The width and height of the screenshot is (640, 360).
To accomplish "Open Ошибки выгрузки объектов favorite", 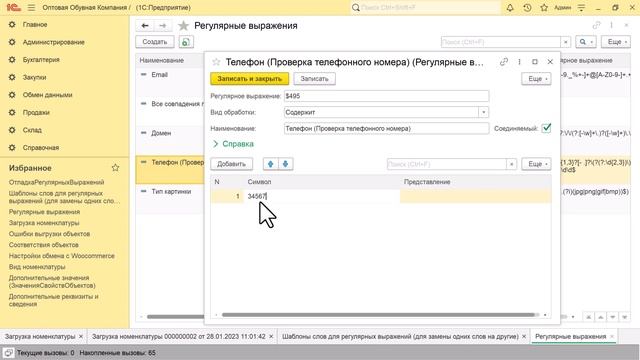I will 49,234.
